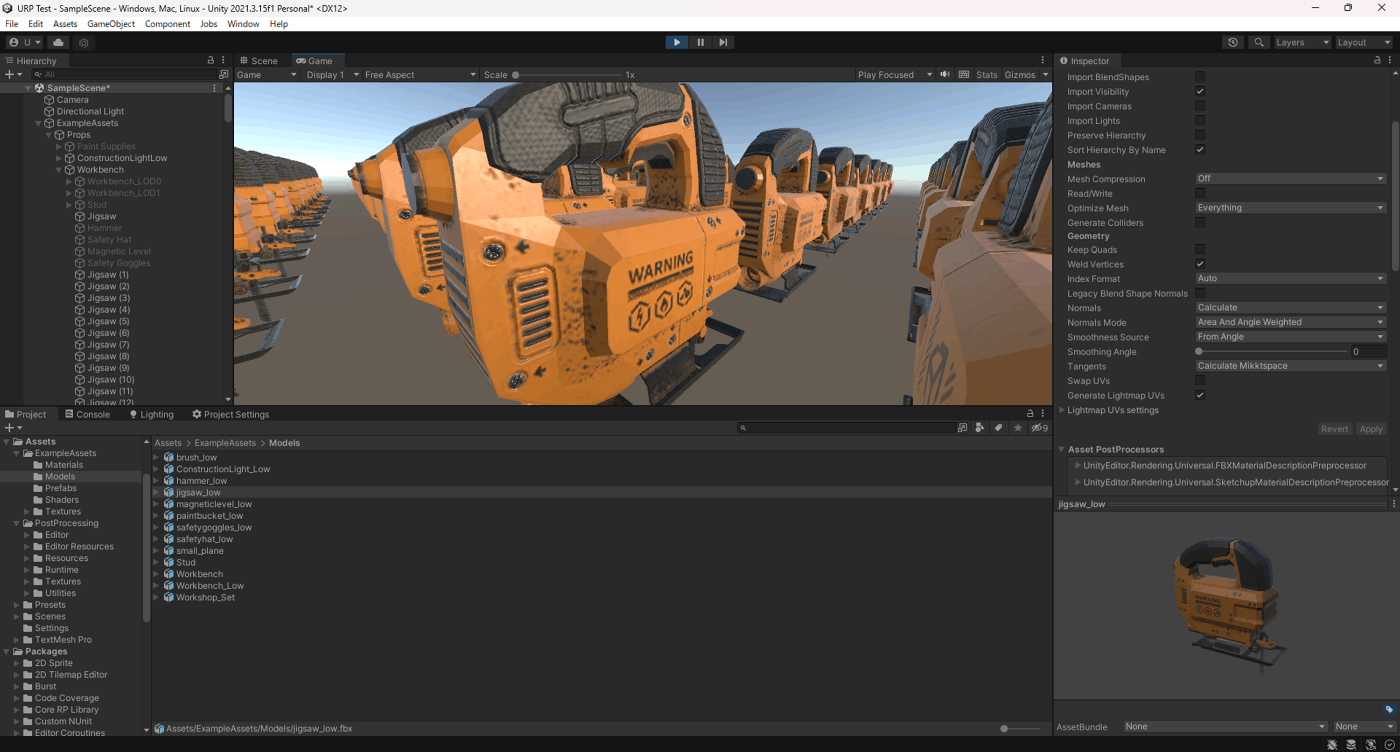Image resolution: width=1400 pixels, height=752 pixels.
Task: Enable the Import BlendShapes checkbox
Action: coord(1200,77)
